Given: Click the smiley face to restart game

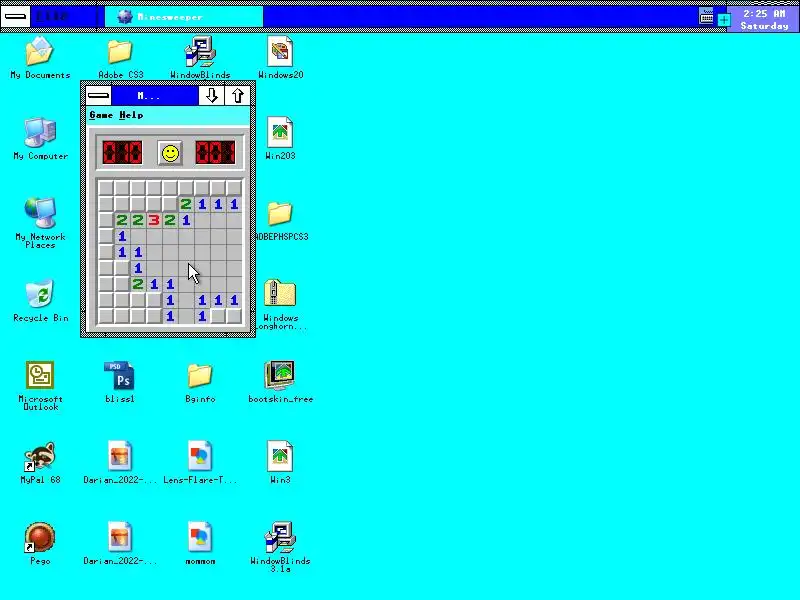Looking at the screenshot, I should pos(170,153).
